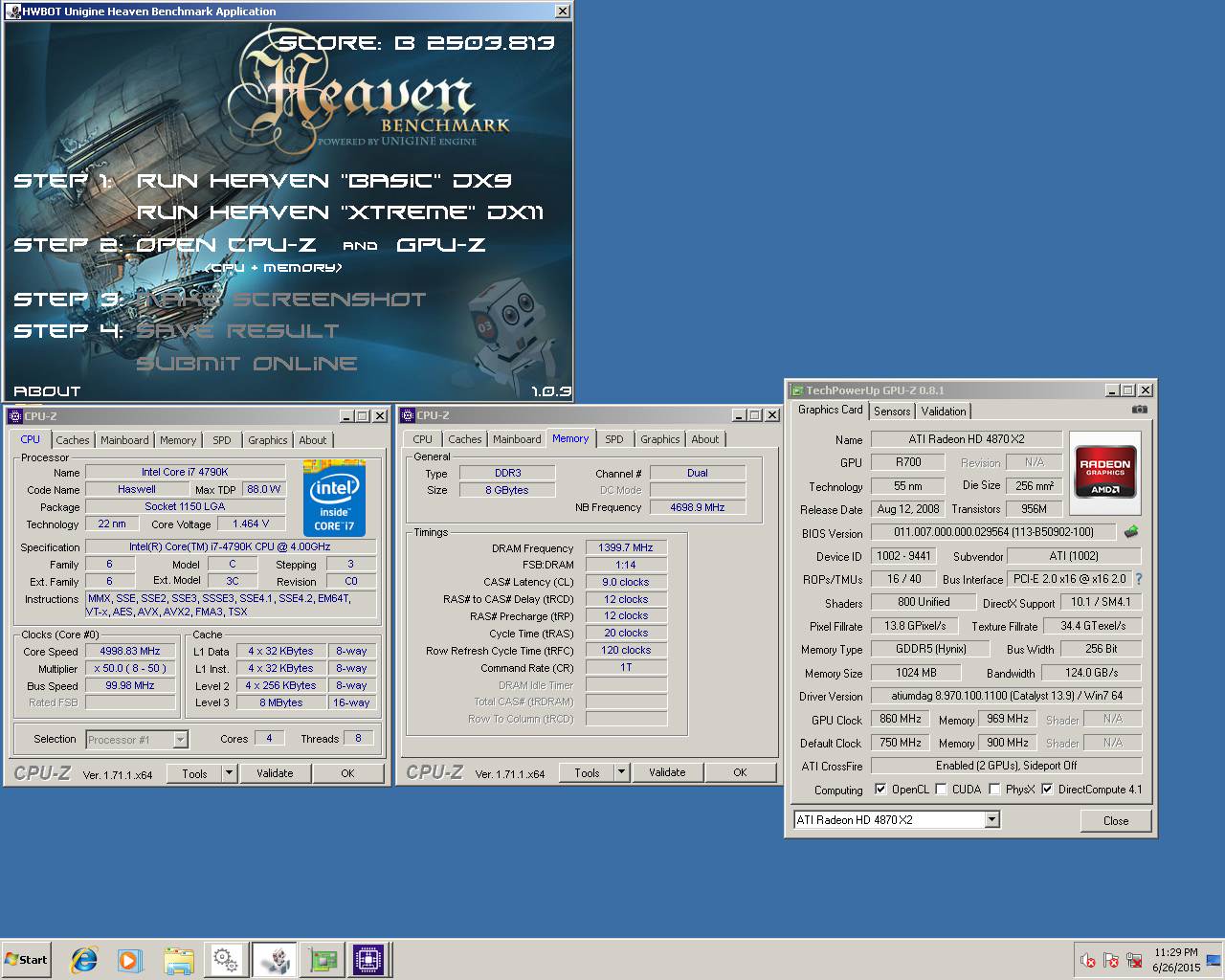Click the Core Voltage 1.464 V value
This screenshot has width=1225, height=980.
[251, 523]
